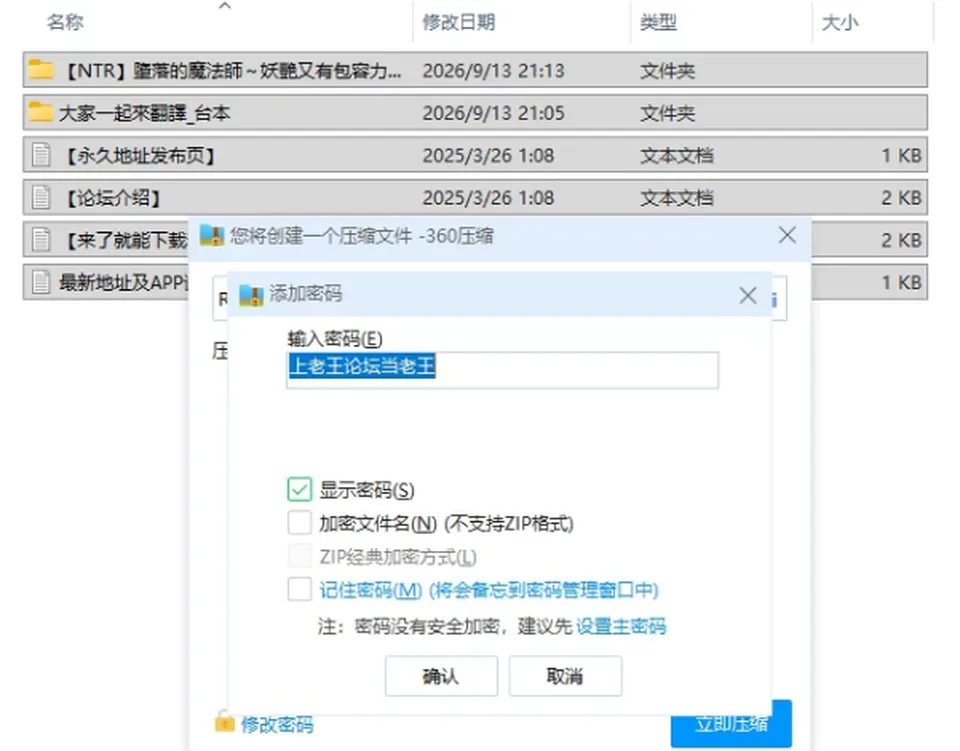Image resolution: width=960 pixels, height=751 pixels.
Task: Click the document icon beside 【论坛介绍】
Action: 41,197
